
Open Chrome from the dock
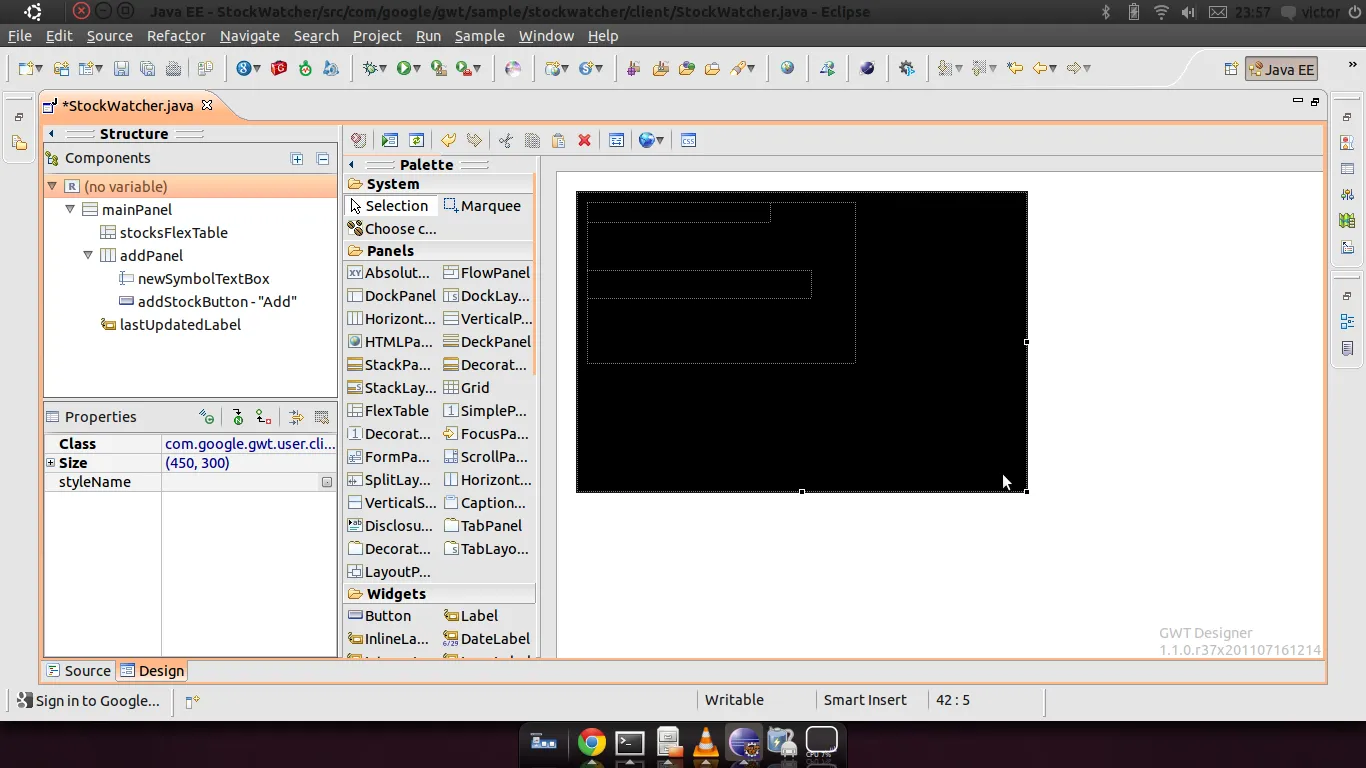point(591,742)
